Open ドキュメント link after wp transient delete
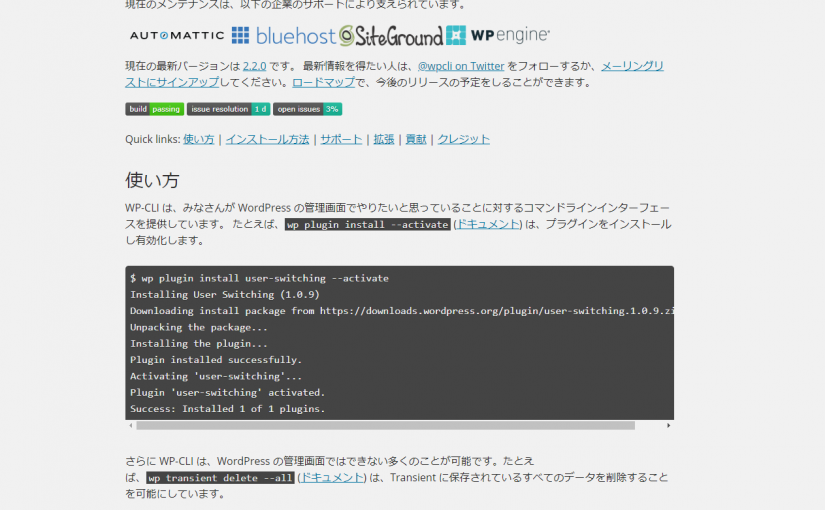The image size is (825, 510). click(332, 477)
